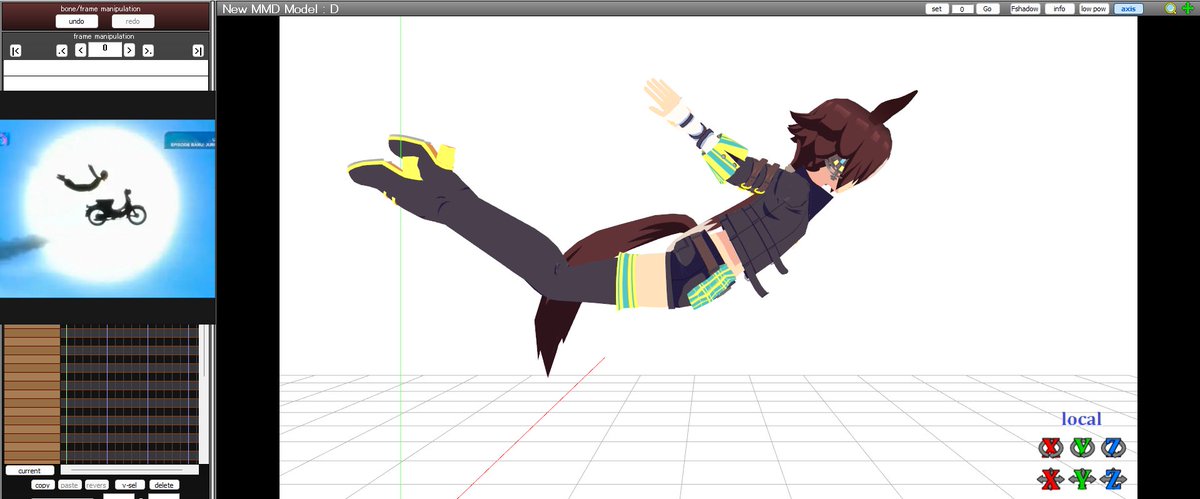
Task: Go to the next keyframe
Action: (x=148, y=51)
